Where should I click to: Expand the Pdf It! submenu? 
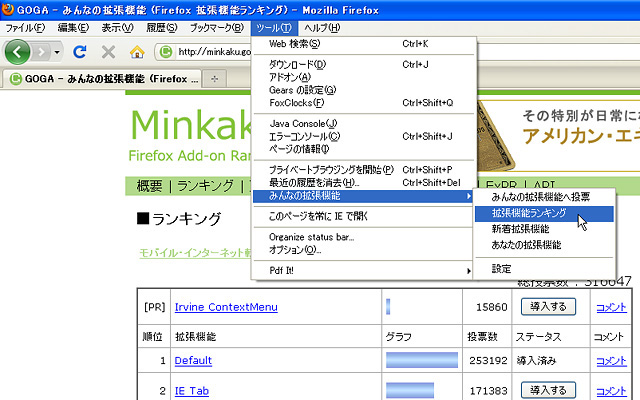tap(363, 270)
